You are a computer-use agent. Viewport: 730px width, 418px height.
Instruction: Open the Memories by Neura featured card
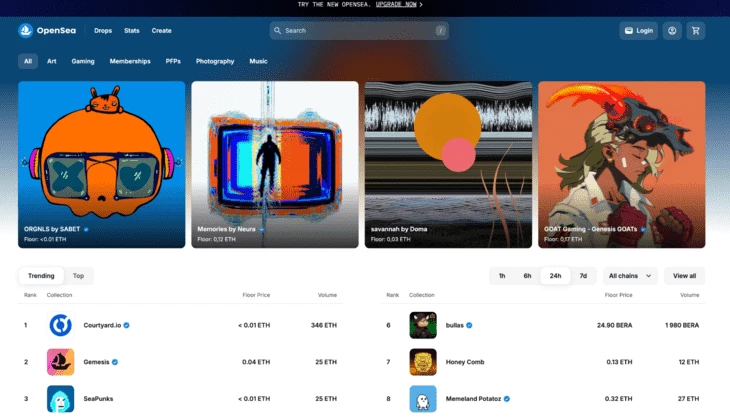[275, 165]
